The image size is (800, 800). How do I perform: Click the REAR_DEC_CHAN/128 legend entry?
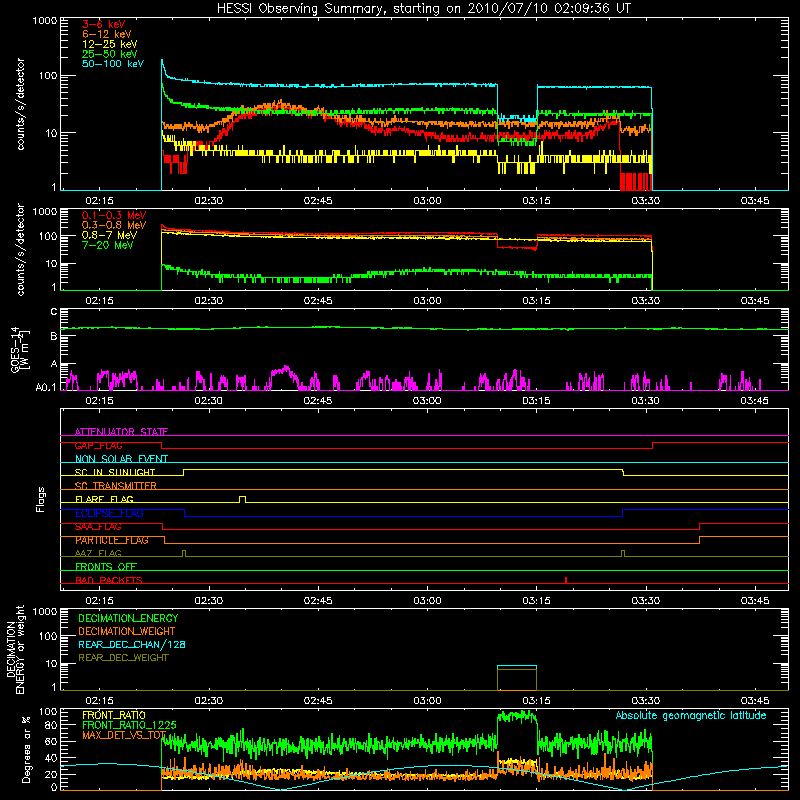click(132, 645)
